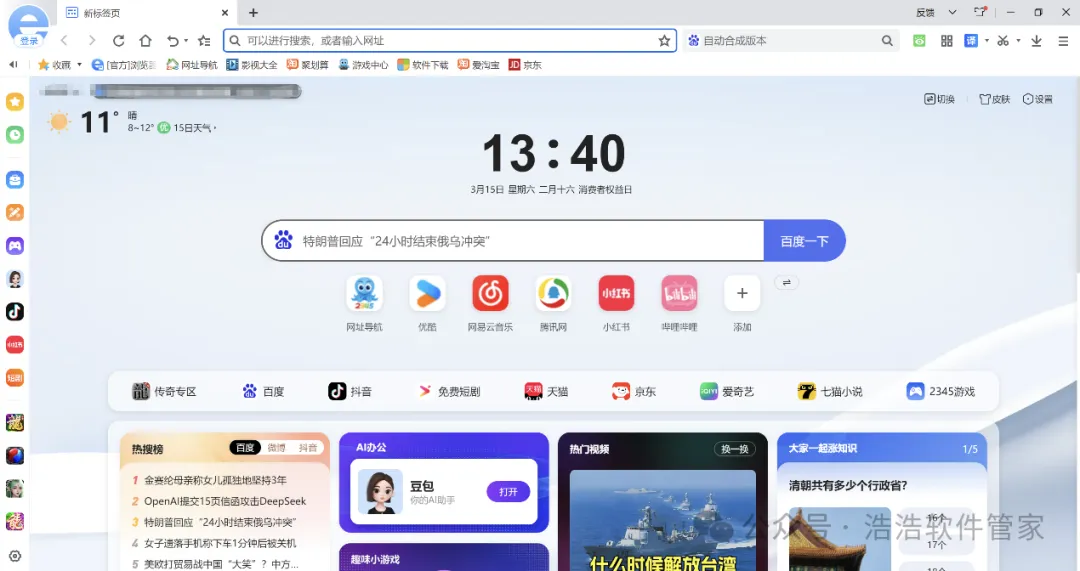This screenshot has width=1080, height=571.
Task: Open the 腾讯网 shortcut icon
Action: [x=553, y=293]
